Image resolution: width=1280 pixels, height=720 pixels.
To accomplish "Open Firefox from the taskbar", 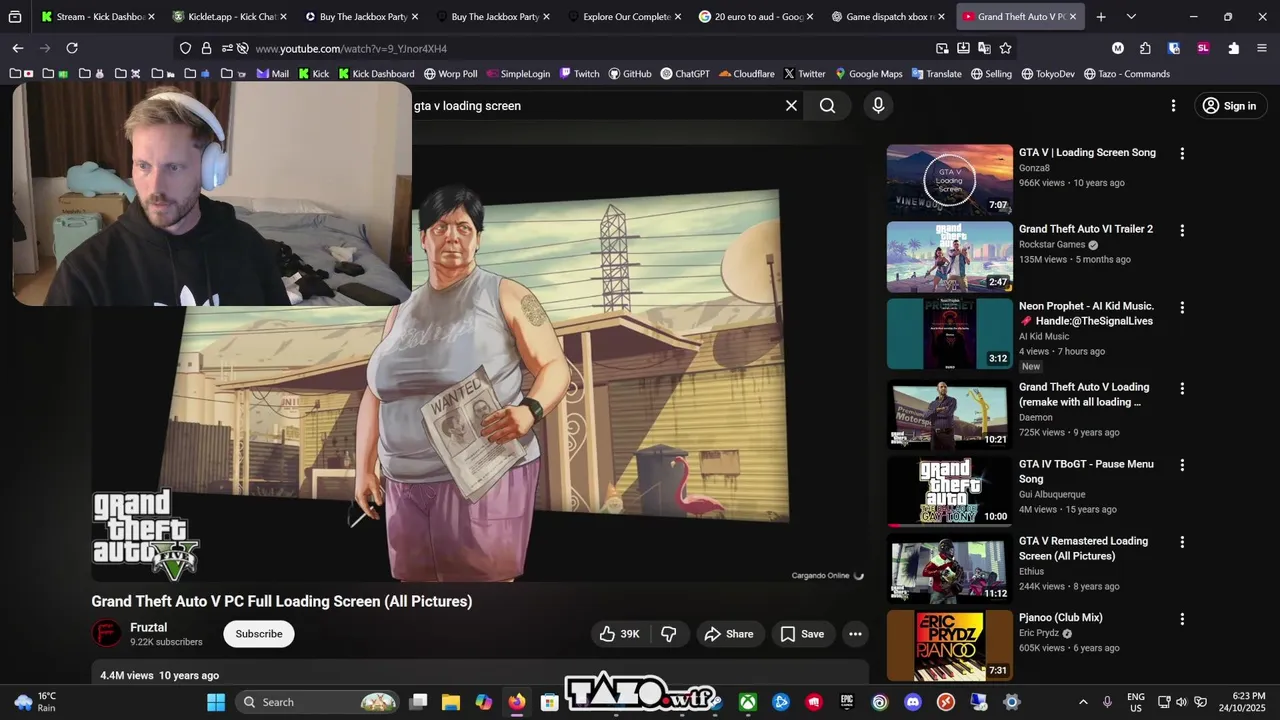I will pos(516,702).
